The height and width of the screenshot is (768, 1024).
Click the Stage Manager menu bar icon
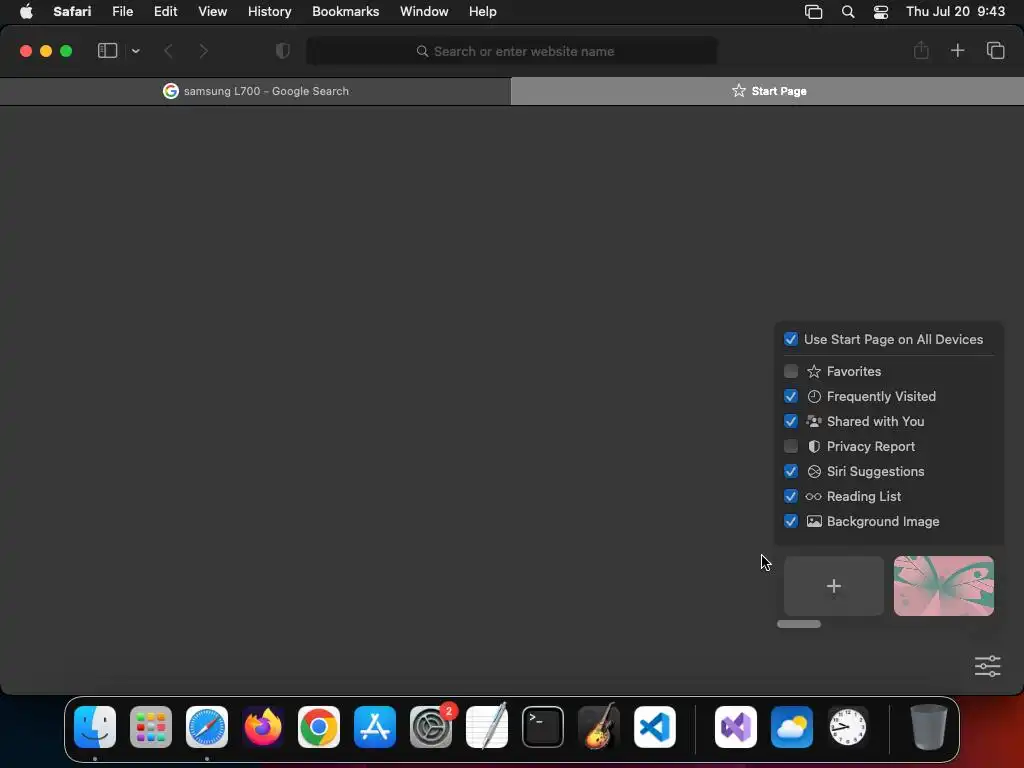(x=813, y=12)
